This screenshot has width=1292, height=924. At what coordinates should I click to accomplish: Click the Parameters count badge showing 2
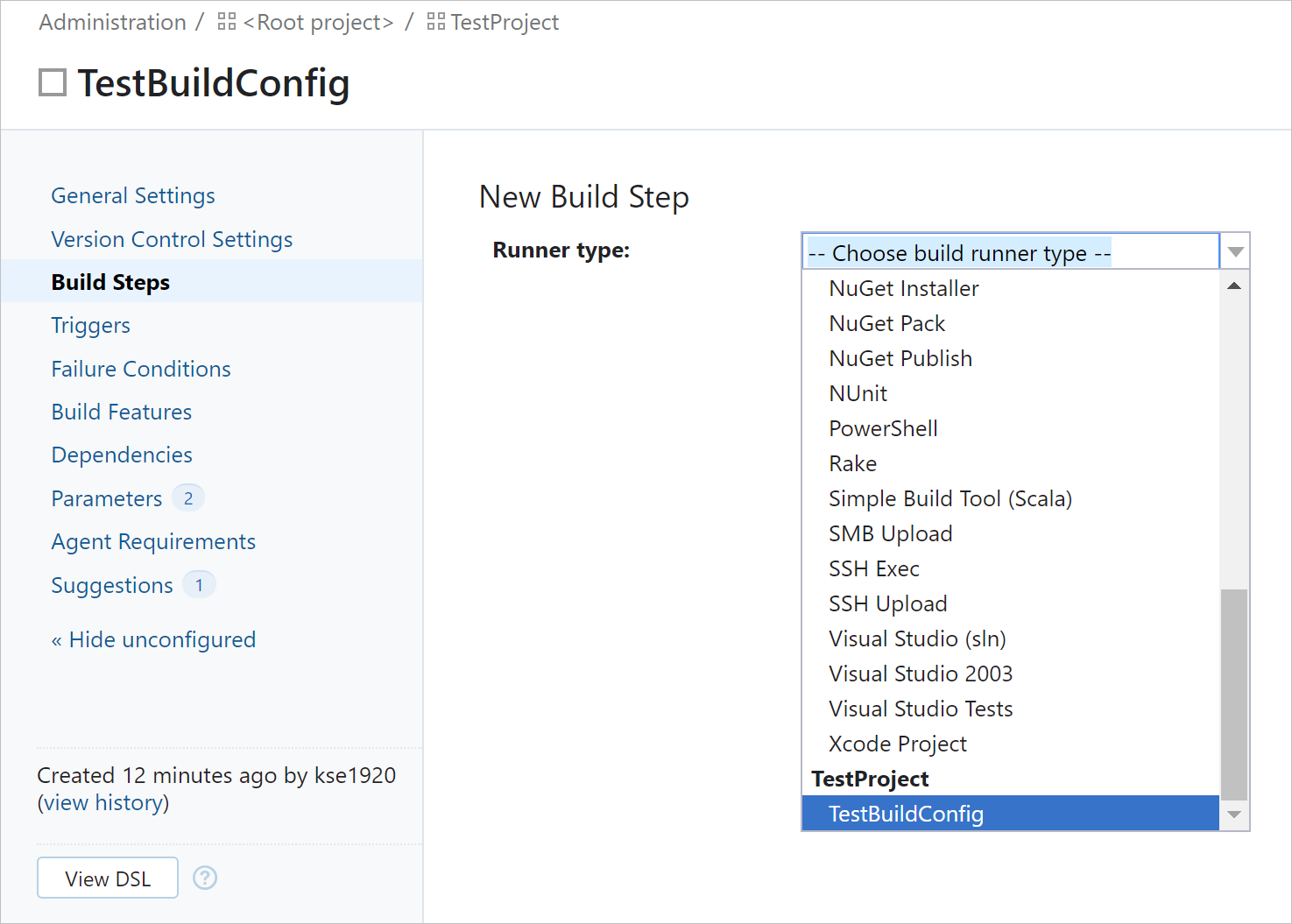[188, 497]
